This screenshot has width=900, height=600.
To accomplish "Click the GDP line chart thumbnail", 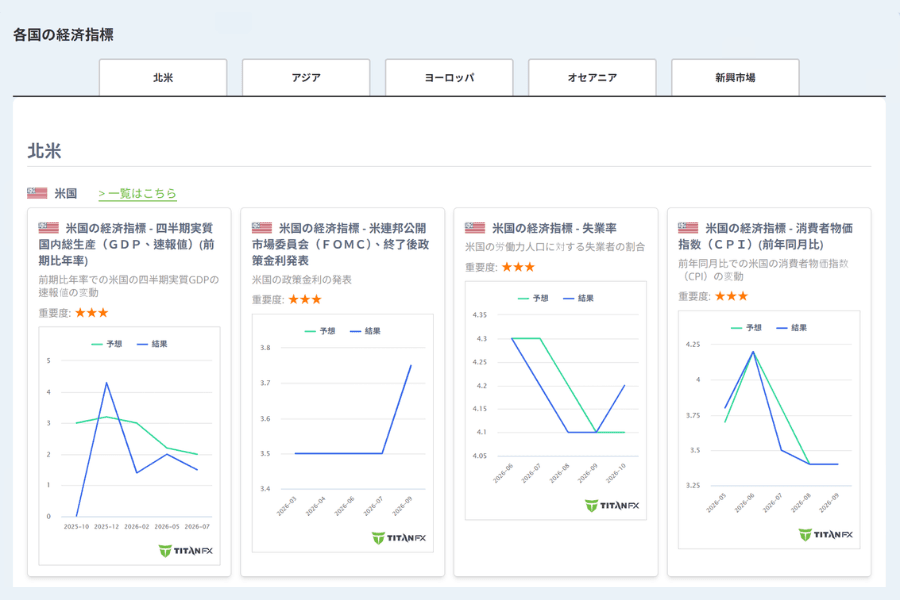I will (x=129, y=446).
